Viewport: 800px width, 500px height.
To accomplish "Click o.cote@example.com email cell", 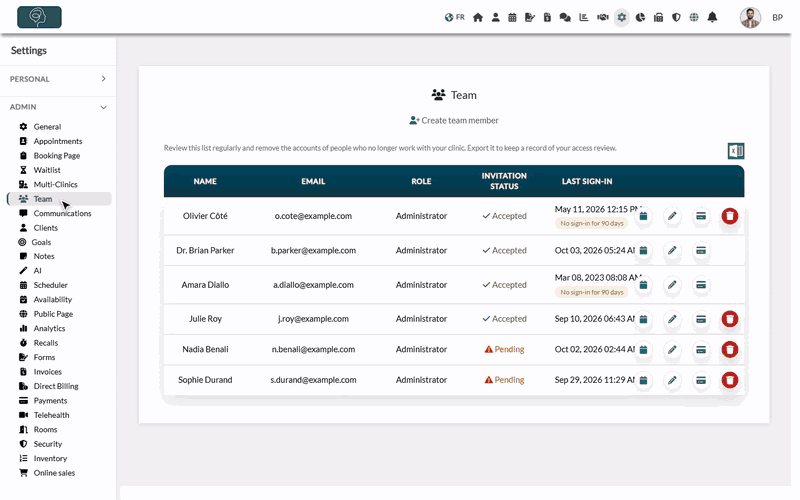I will (313, 216).
